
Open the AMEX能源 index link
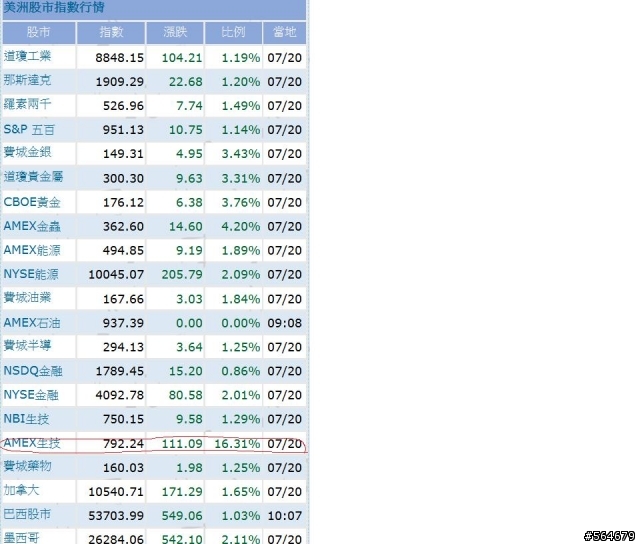32,250
